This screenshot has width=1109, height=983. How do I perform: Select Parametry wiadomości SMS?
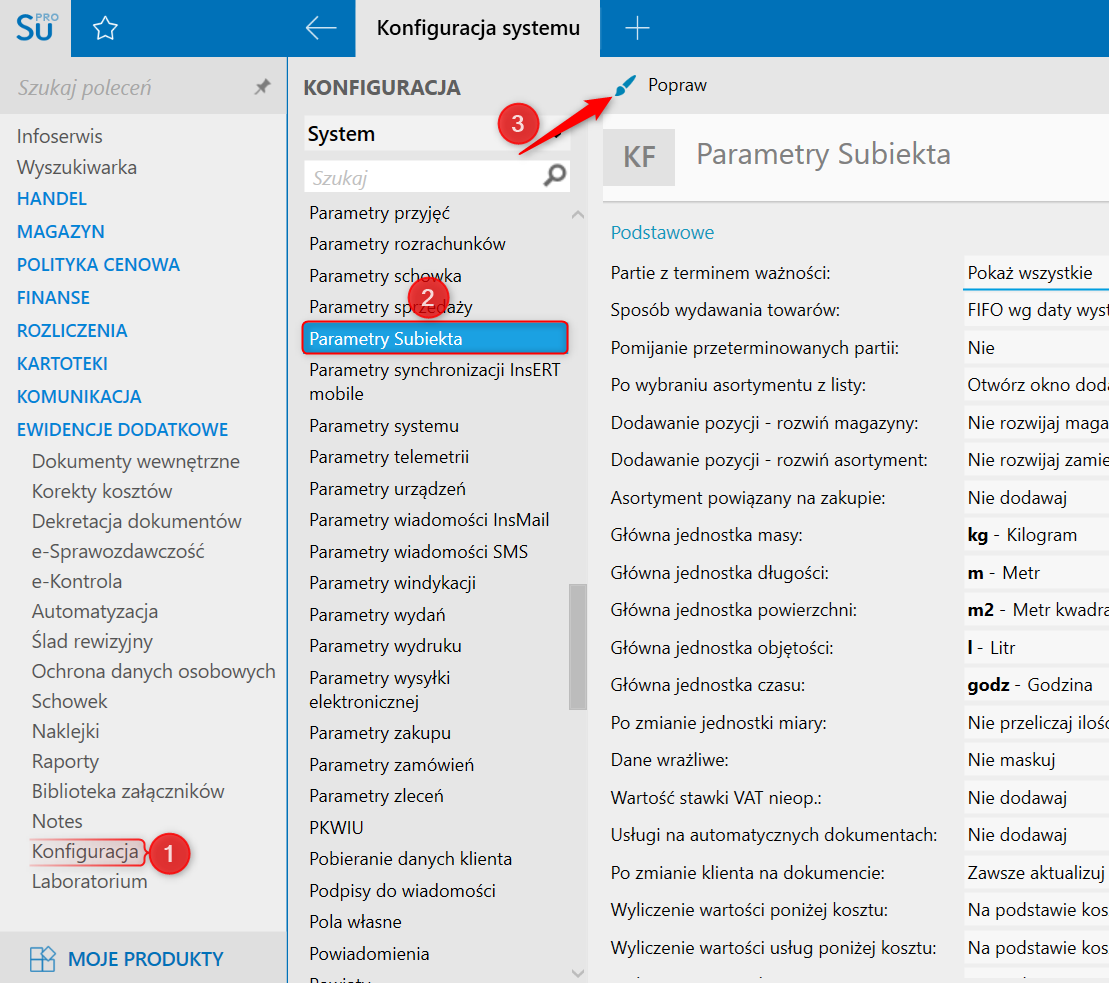(419, 552)
